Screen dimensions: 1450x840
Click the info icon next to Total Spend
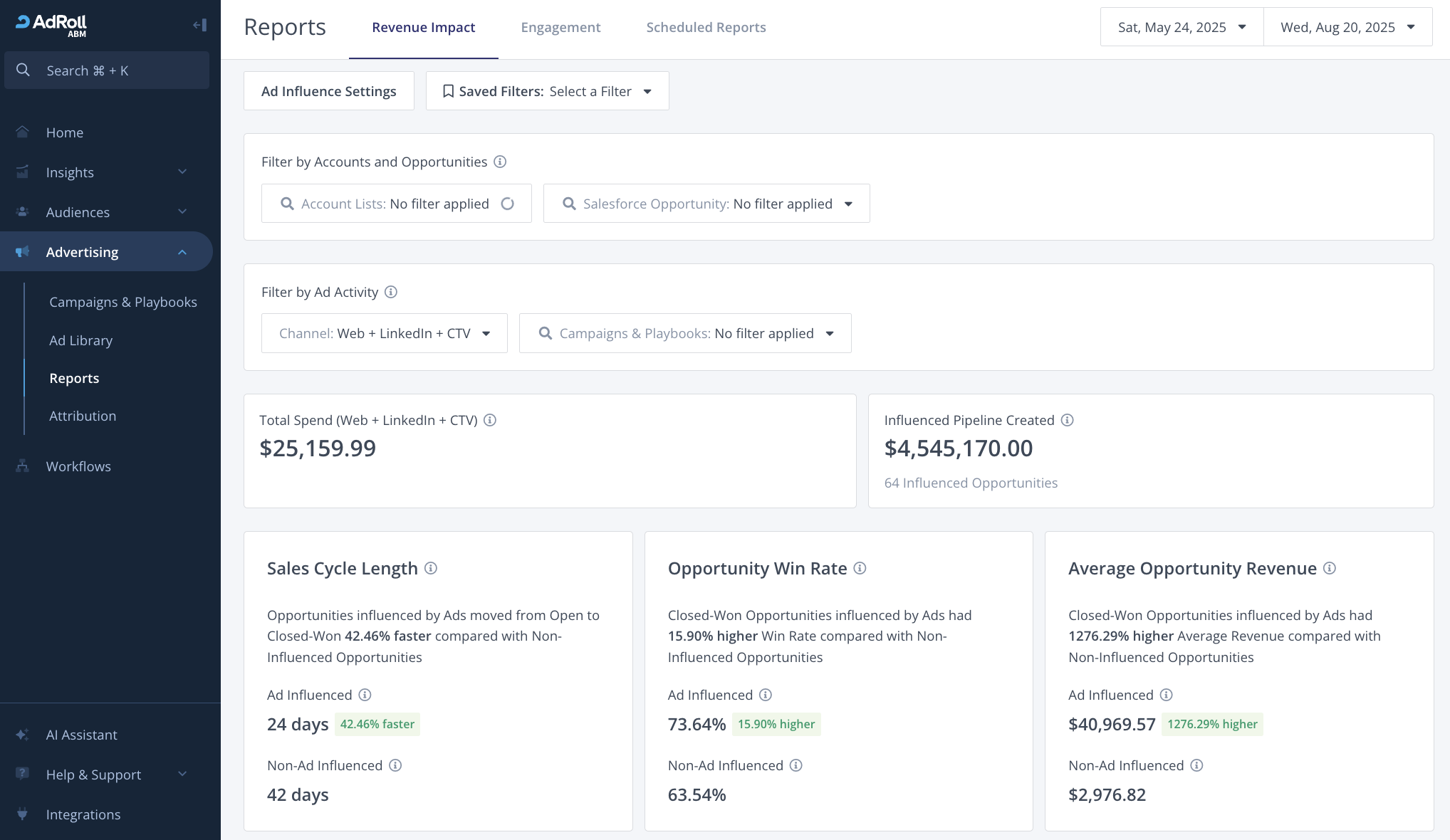pyautogui.click(x=490, y=420)
